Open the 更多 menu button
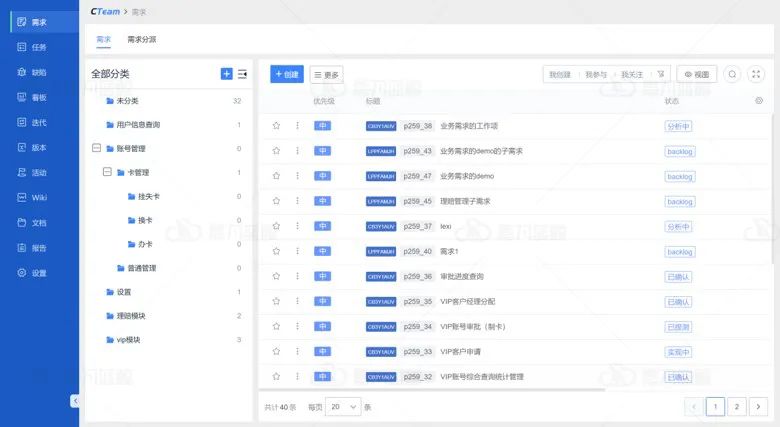Viewport: 780px width, 427px height. (x=326, y=75)
